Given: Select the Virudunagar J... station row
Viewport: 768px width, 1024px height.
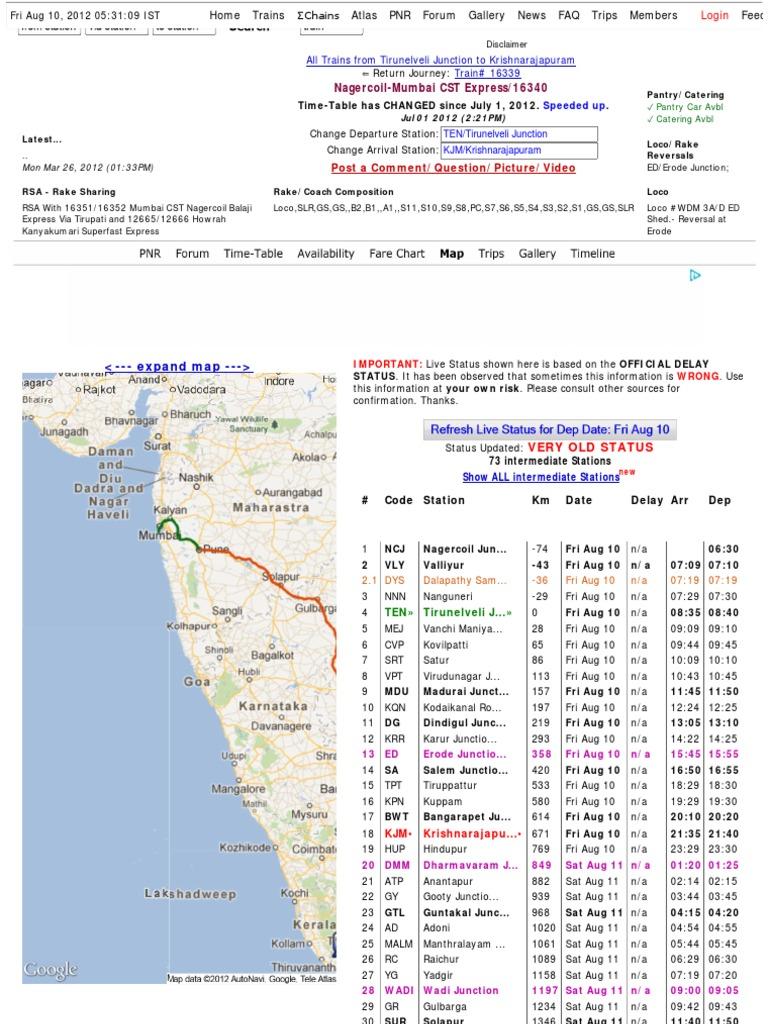Looking at the screenshot, I should pos(550,676).
